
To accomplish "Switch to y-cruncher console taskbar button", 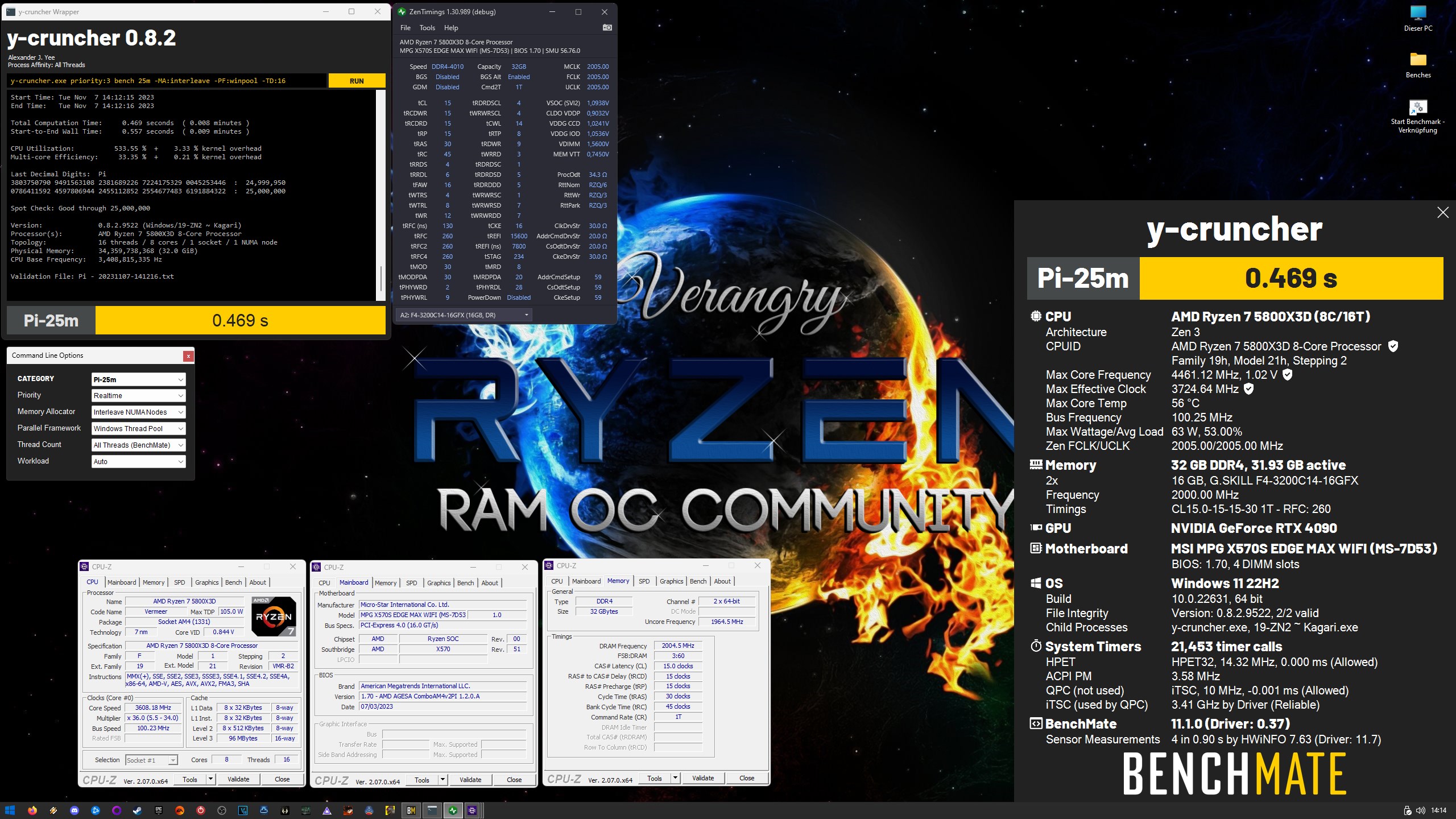I will click(432, 810).
